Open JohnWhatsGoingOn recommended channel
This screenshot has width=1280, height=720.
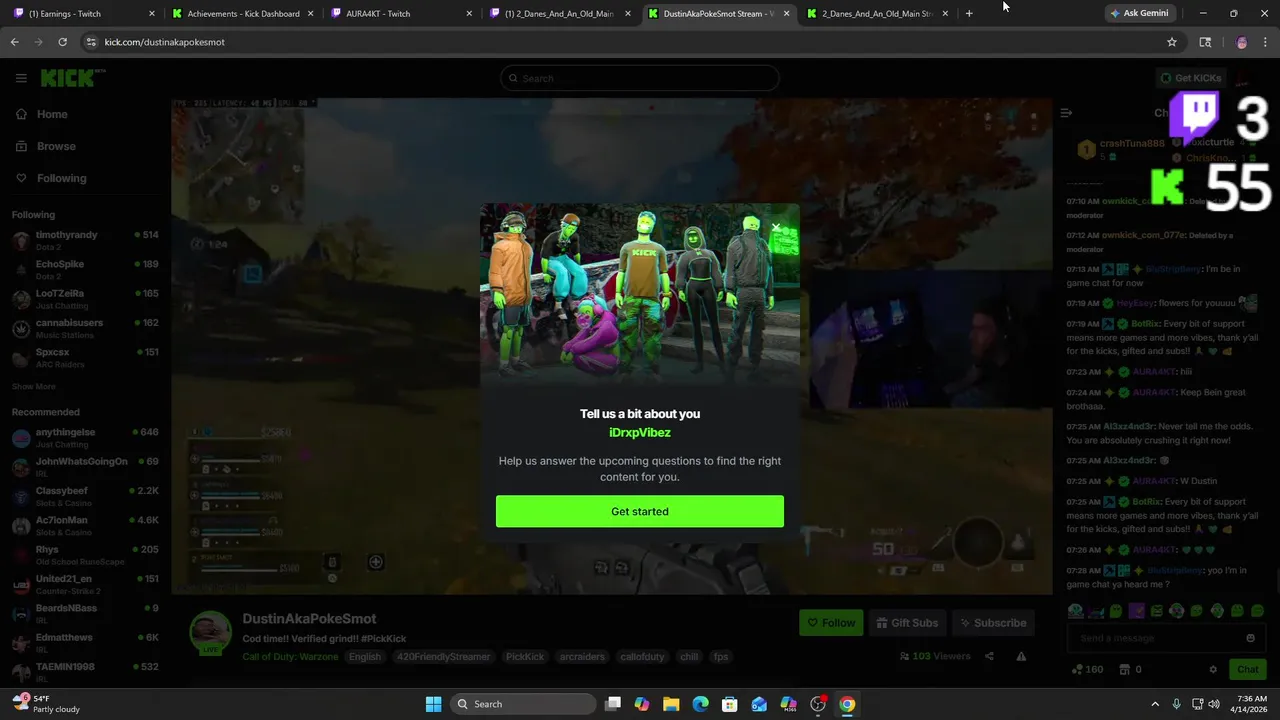pyautogui.click(x=85, y=467)
